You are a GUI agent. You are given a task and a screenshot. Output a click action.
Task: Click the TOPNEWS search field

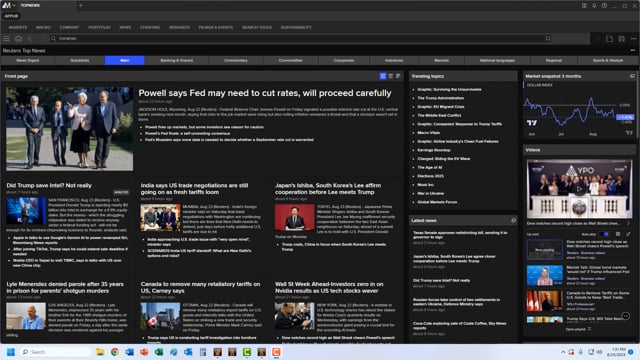tap(300, 38)
